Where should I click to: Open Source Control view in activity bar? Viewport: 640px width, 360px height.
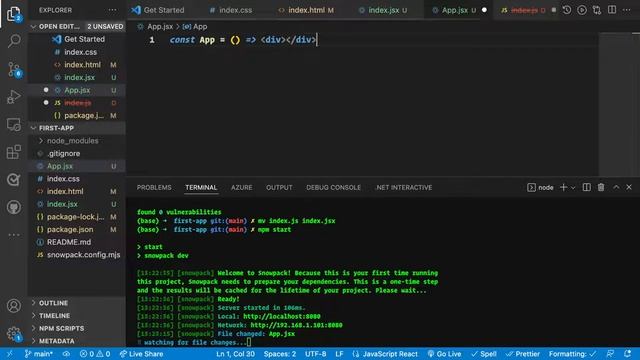tap(14, 69)
